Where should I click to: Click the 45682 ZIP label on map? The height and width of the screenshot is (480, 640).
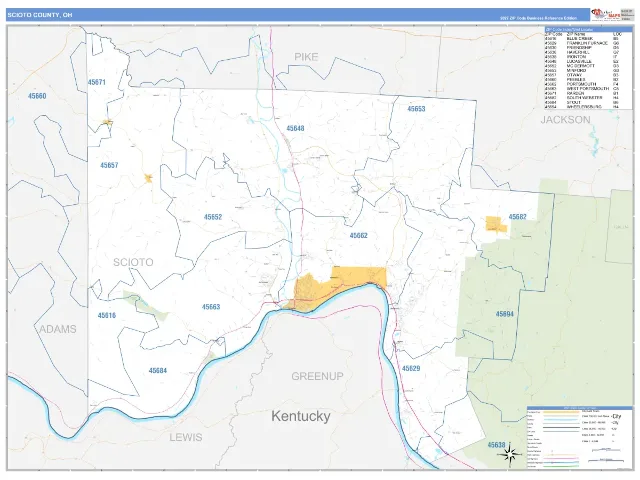coord(518,217)
